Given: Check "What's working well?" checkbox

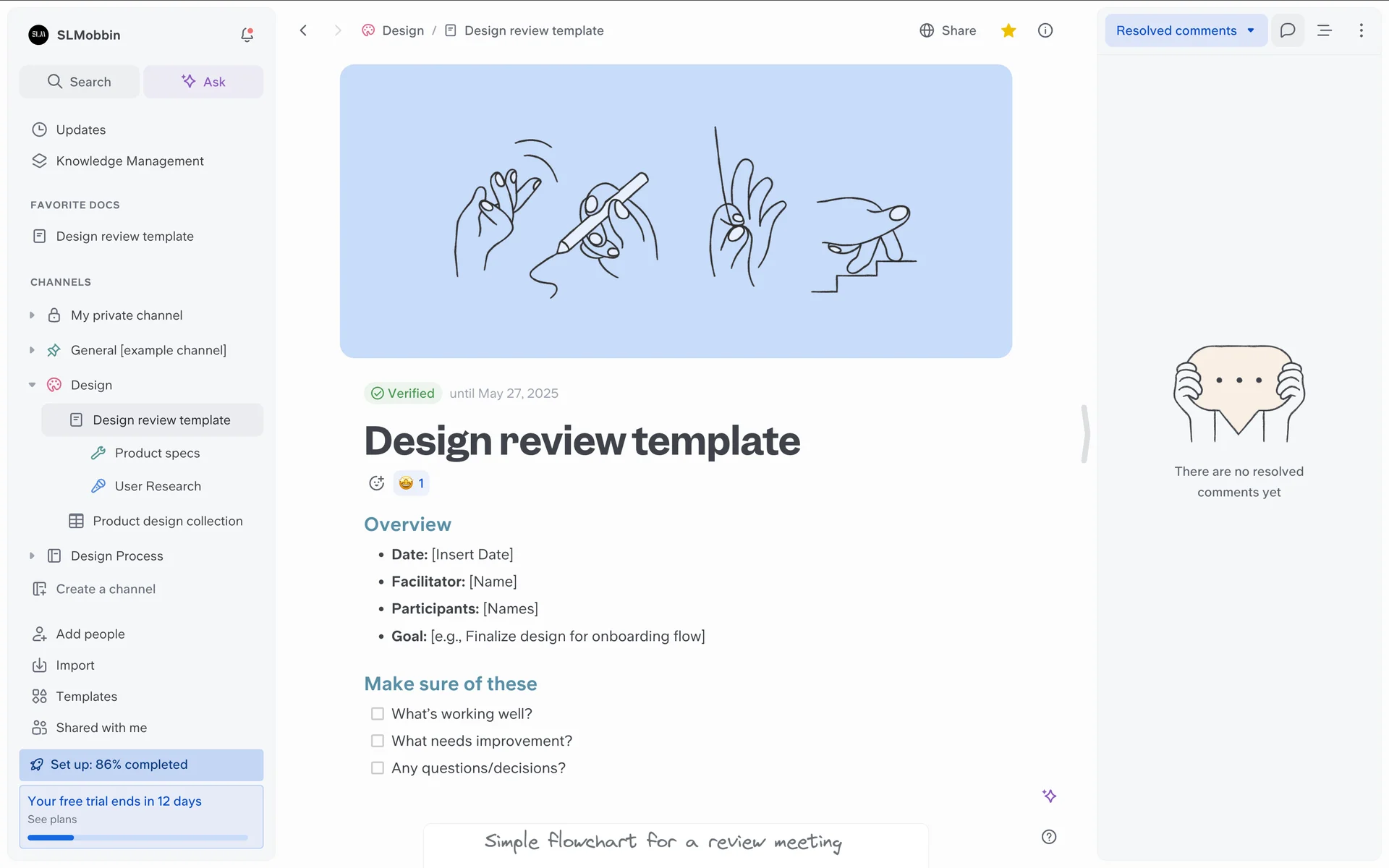Looking at the screenshot, I should pyautogui.click(x=378, y=714).
